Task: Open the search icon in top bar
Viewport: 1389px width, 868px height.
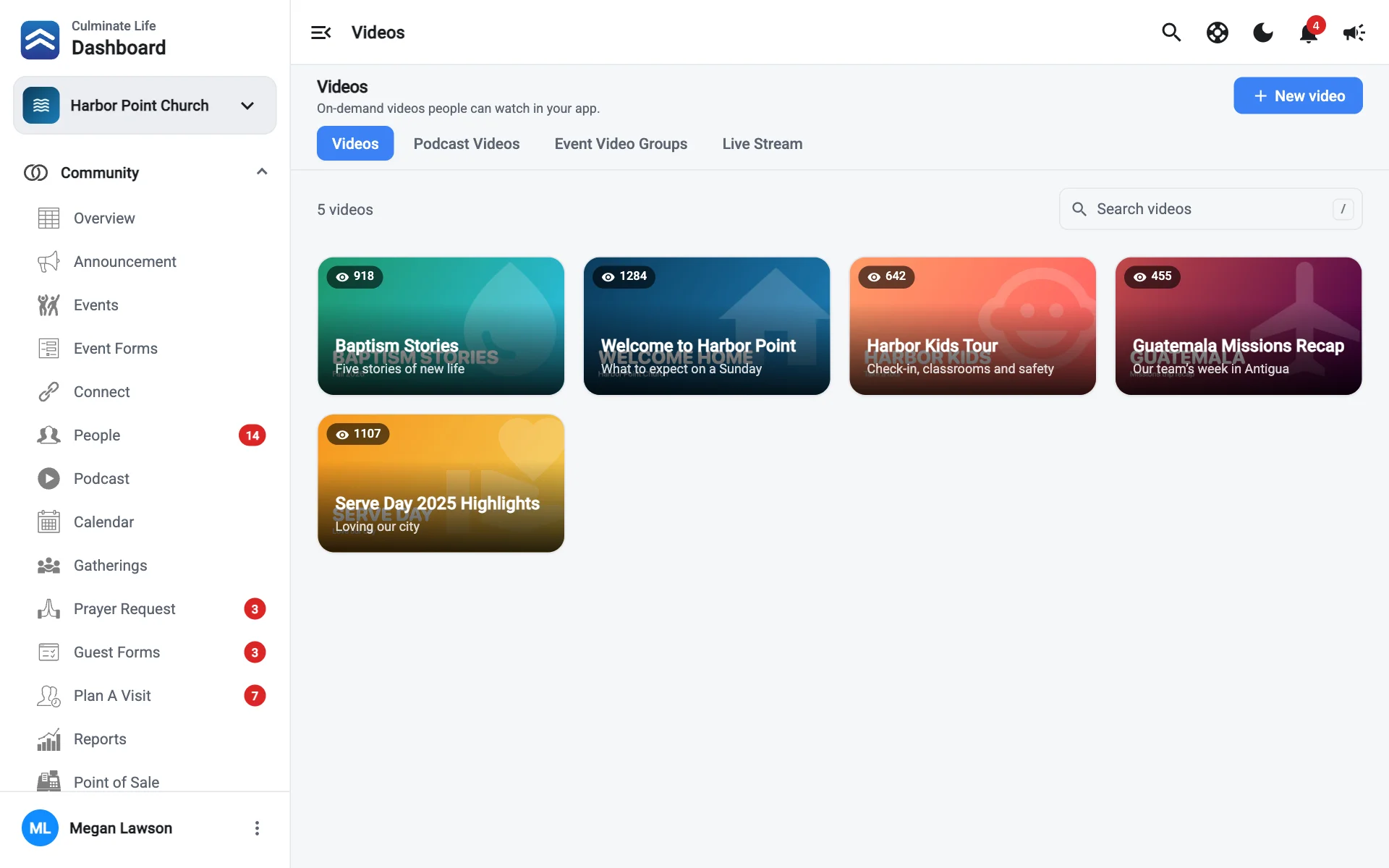Action: (1171, 33)
